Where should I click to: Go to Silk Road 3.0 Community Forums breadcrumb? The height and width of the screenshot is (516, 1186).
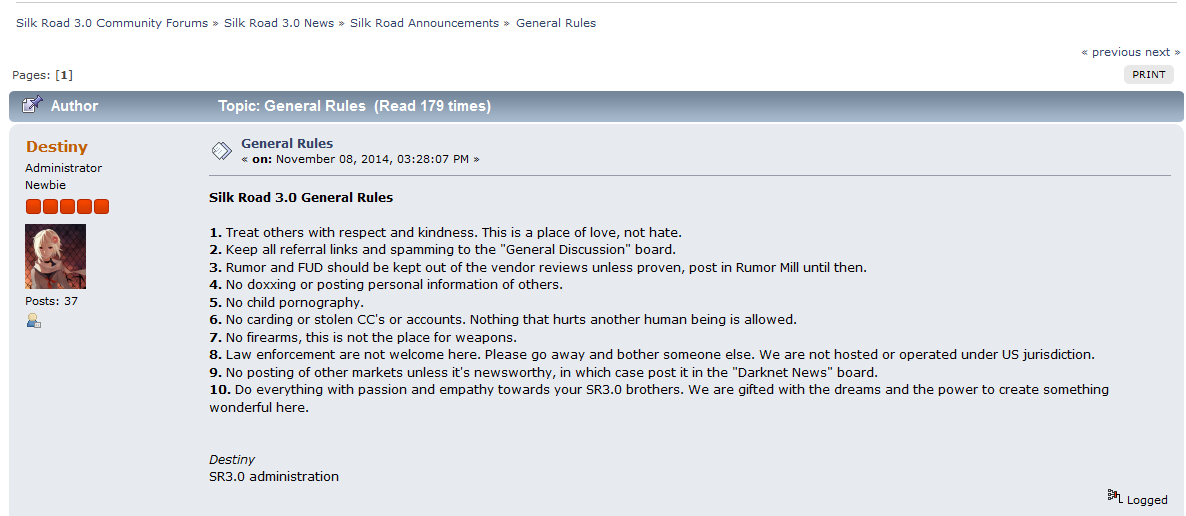tap(112, 23)
